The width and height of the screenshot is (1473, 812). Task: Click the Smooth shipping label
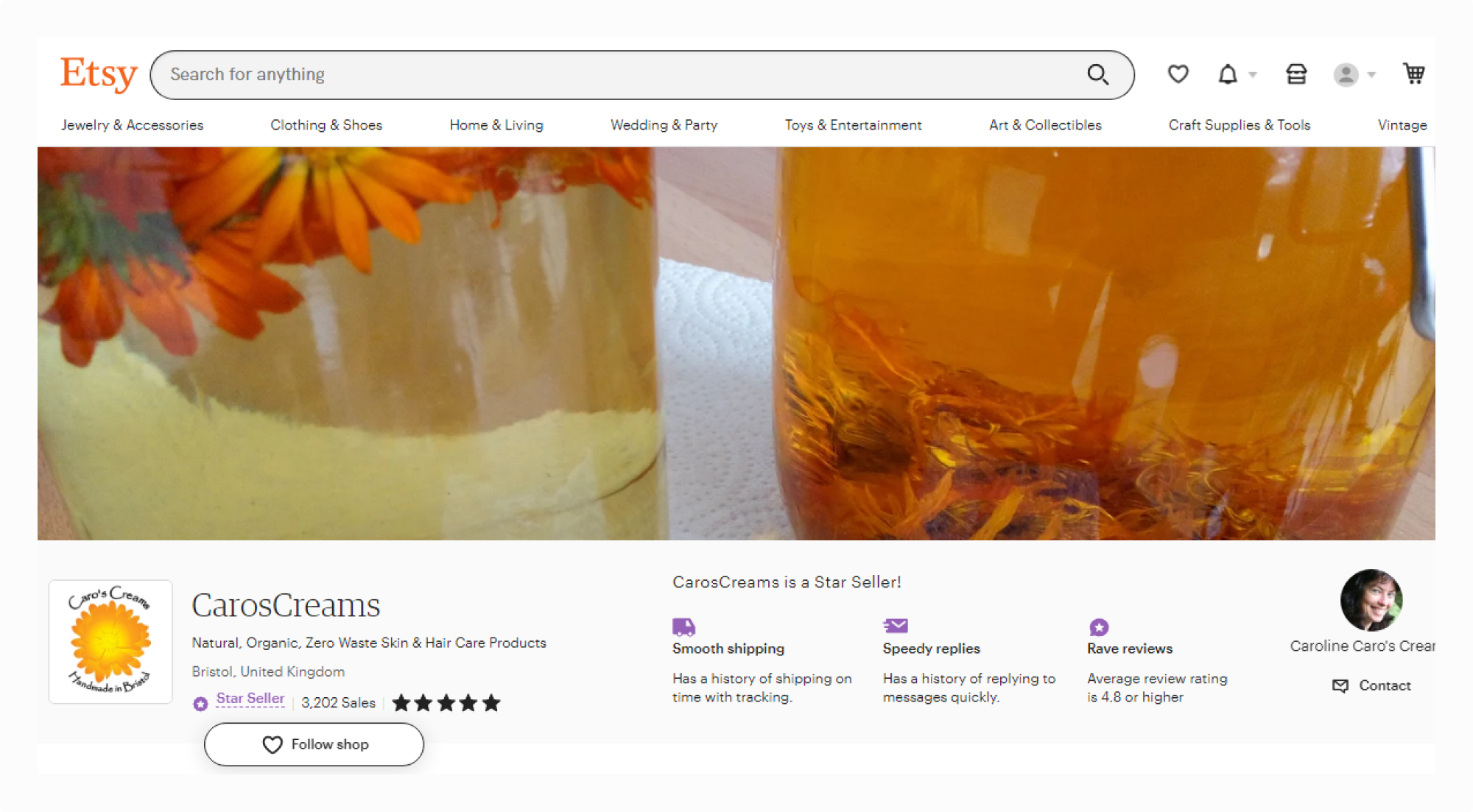point(728,649)
